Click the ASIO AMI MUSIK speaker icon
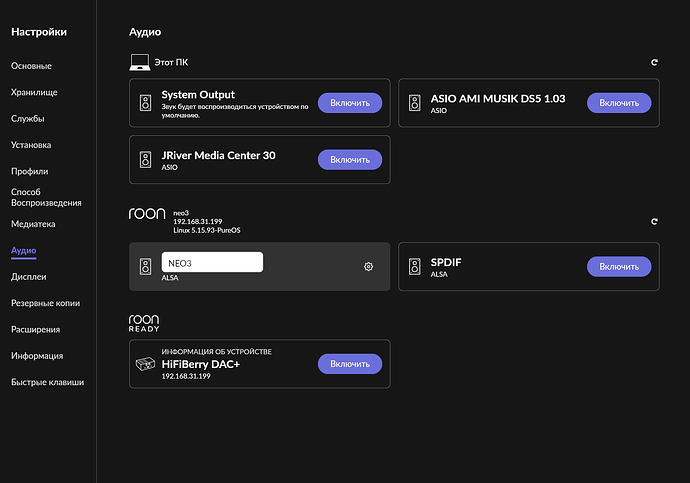 [x=415, y=103]
